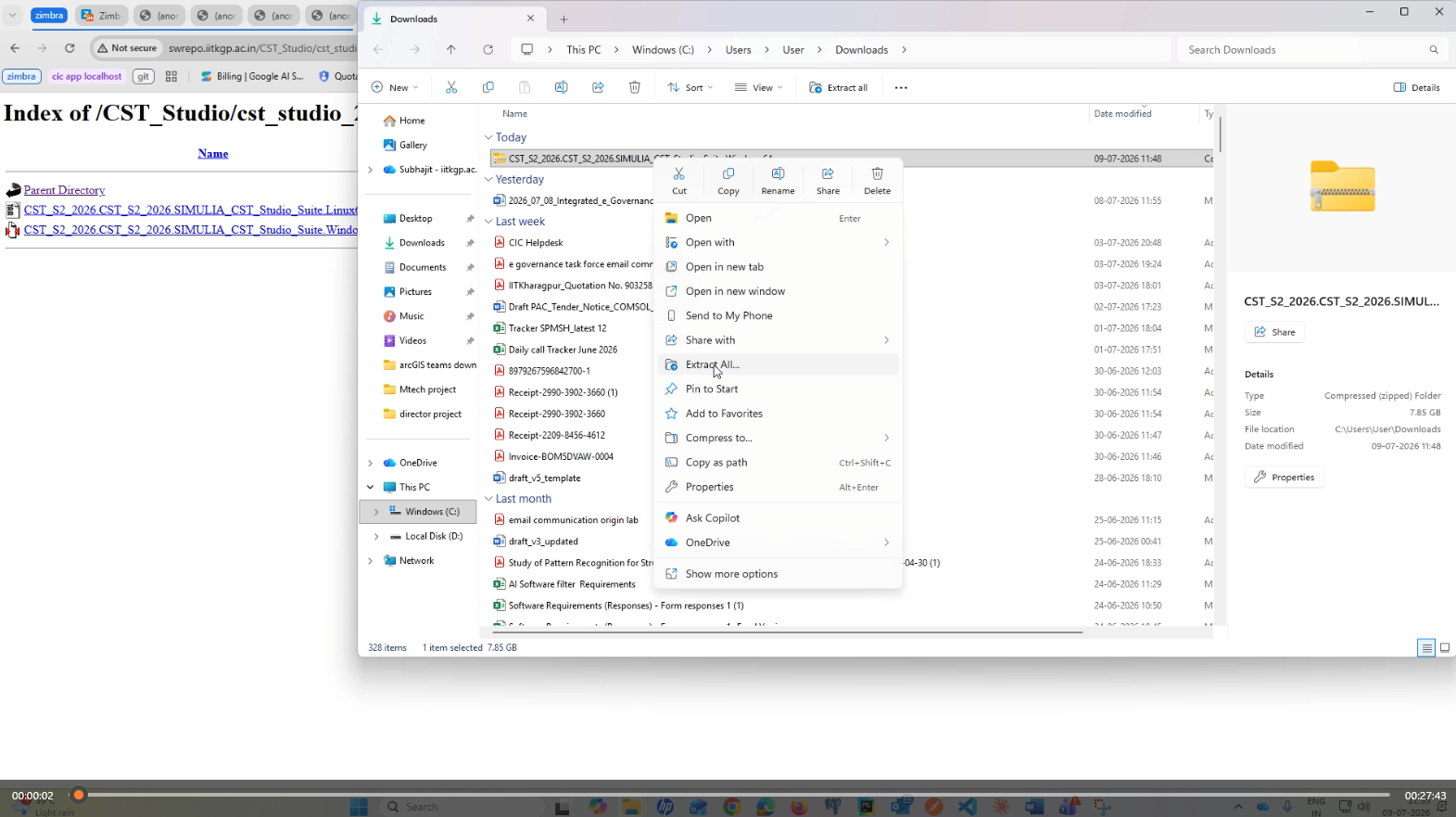
Task: Click the Name column header
Action: 514,114
